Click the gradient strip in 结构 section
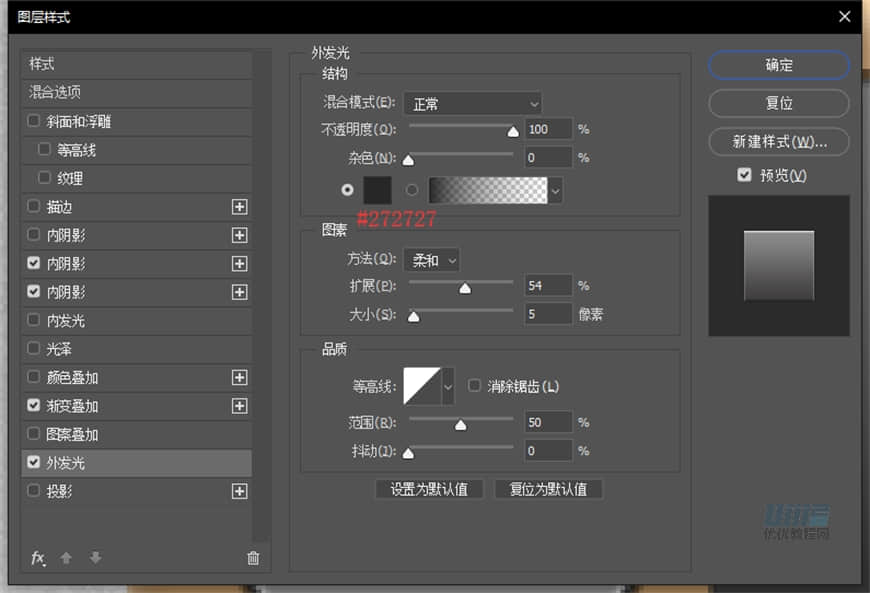Image resolution: width=870 pixels, height=593 pixels. [488, 190]
